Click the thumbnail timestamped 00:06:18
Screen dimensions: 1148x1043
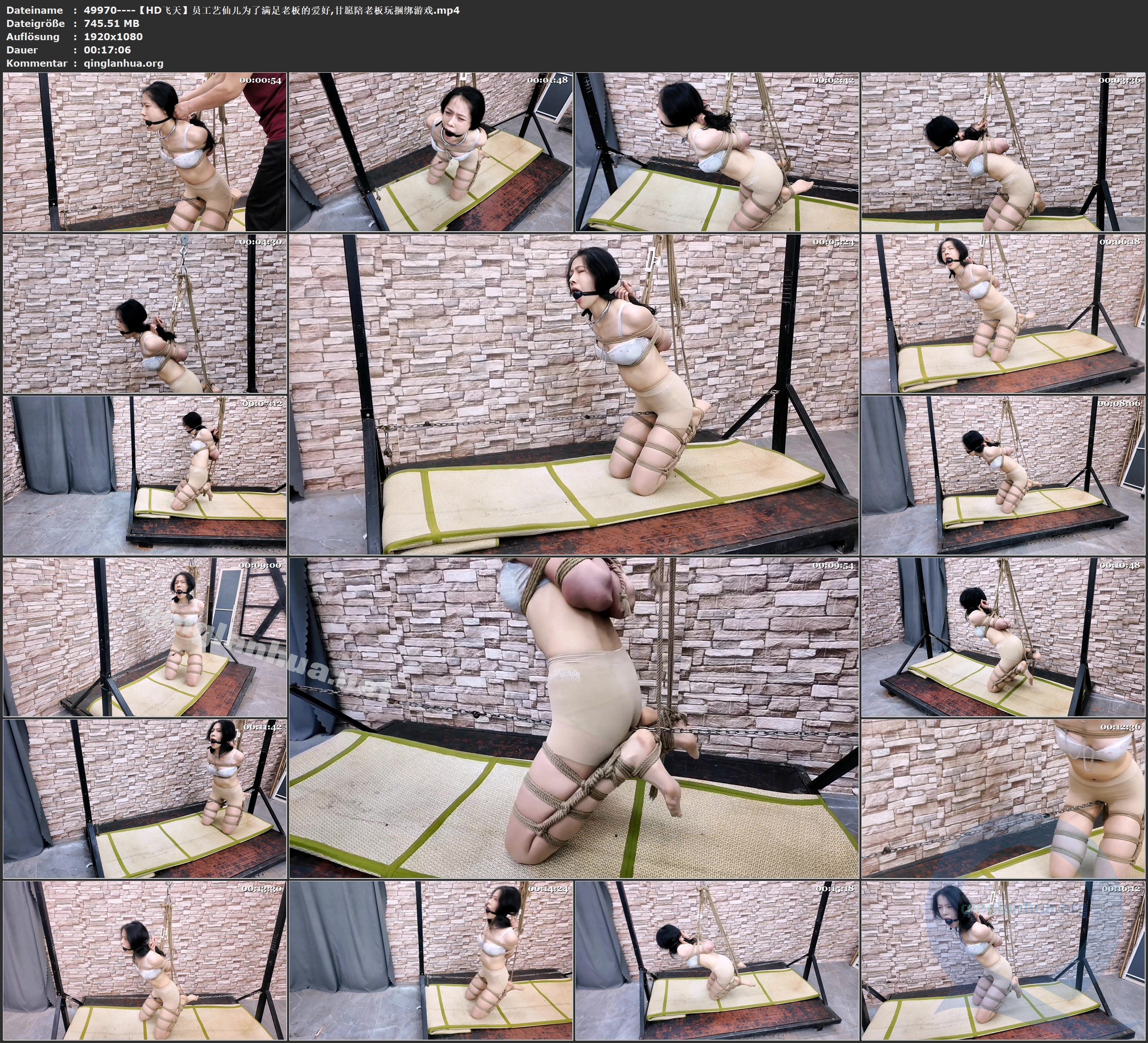(1003, 313)
